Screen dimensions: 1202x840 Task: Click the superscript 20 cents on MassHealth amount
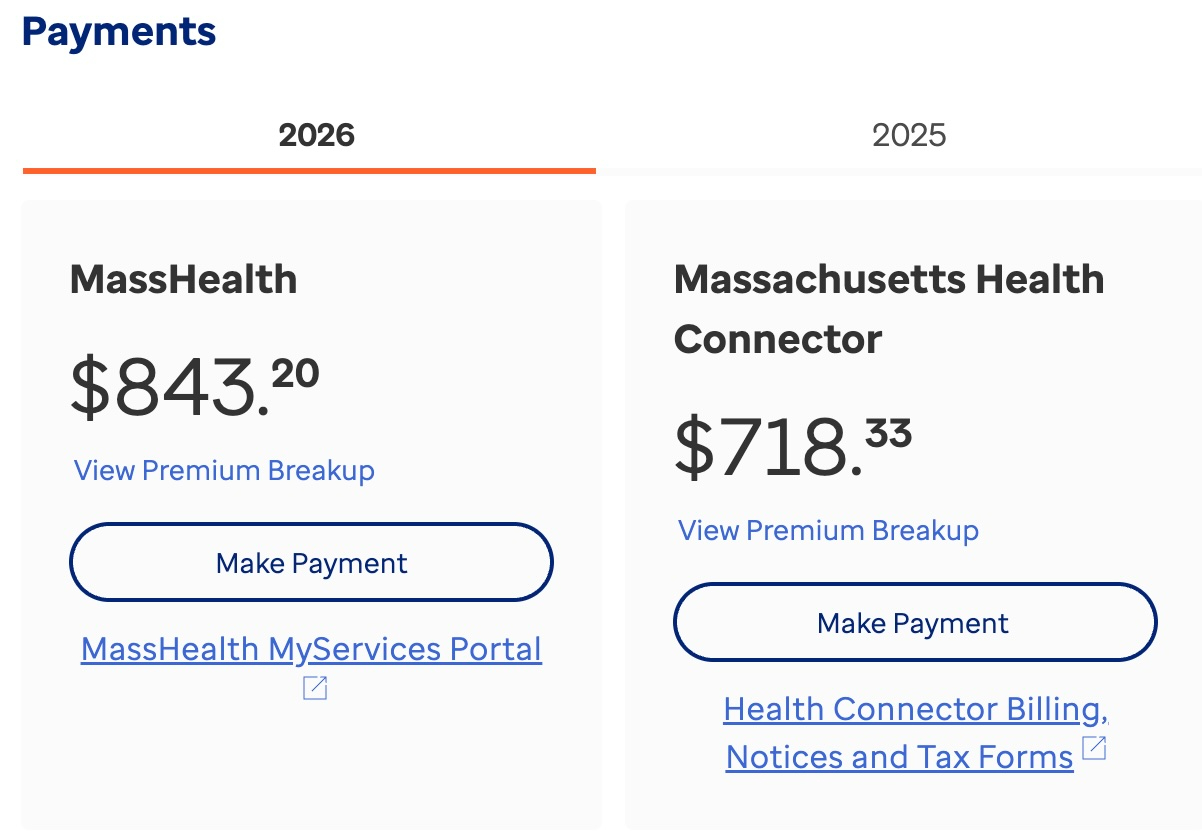pyautogui.click(x=295, y=373)
